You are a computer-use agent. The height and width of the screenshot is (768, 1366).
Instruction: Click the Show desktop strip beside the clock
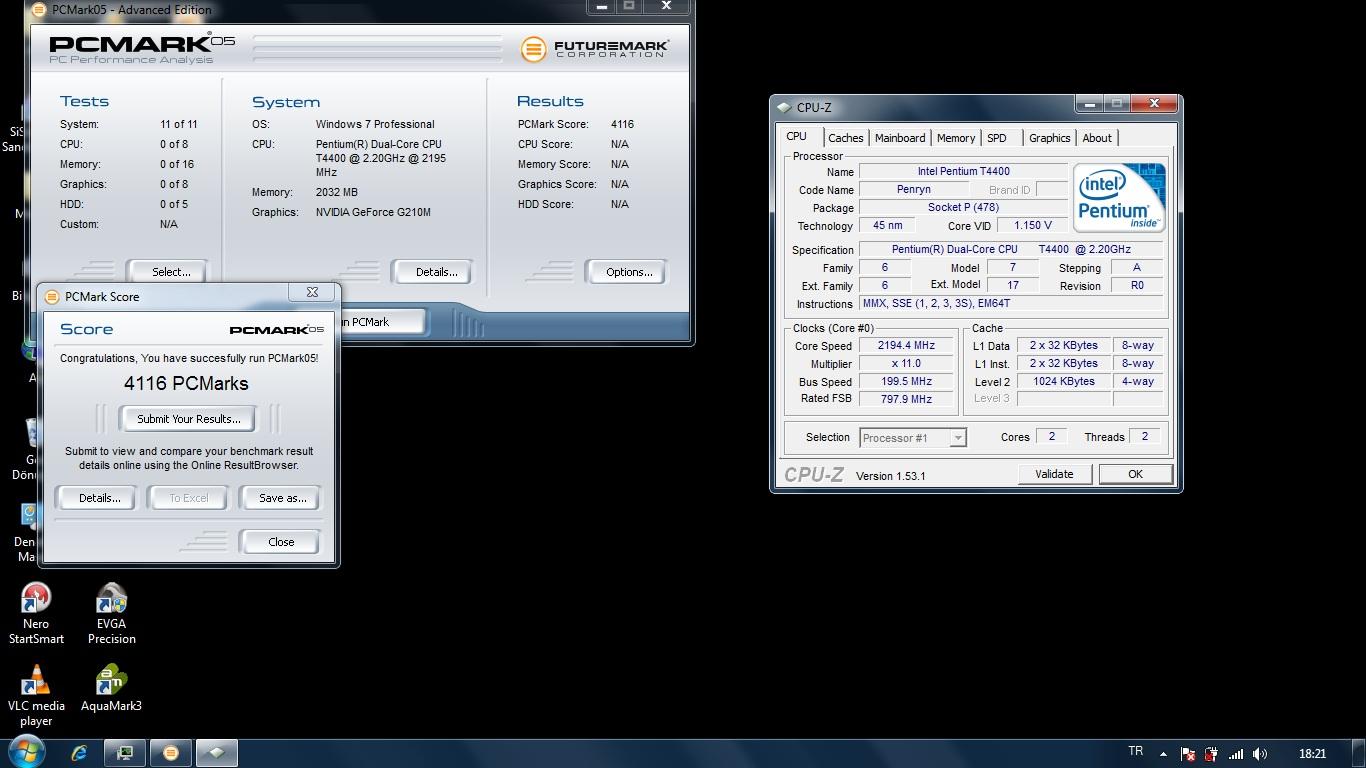point(1359,753)
